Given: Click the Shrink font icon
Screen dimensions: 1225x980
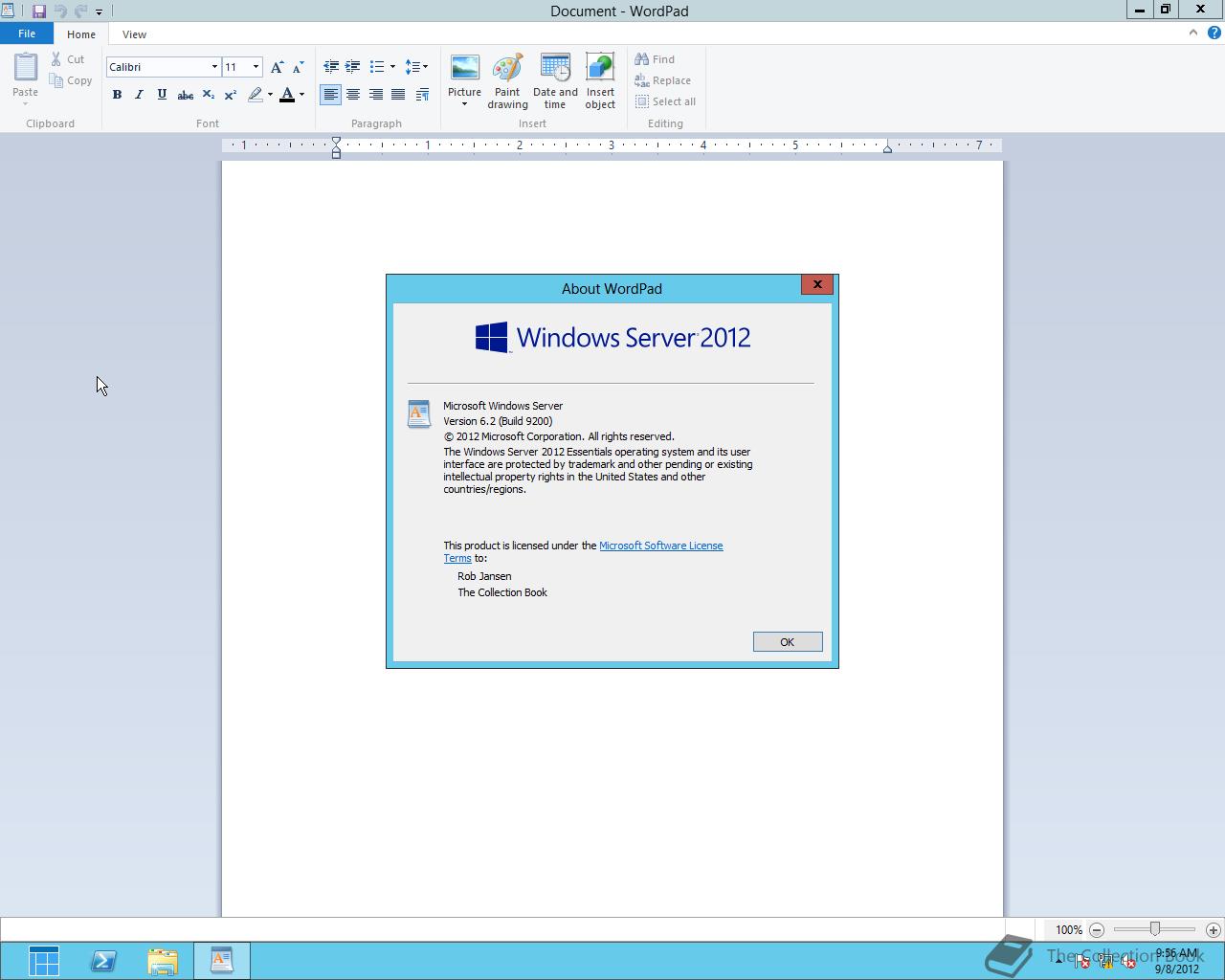Looking at the screenshot, I should [298, 67].
